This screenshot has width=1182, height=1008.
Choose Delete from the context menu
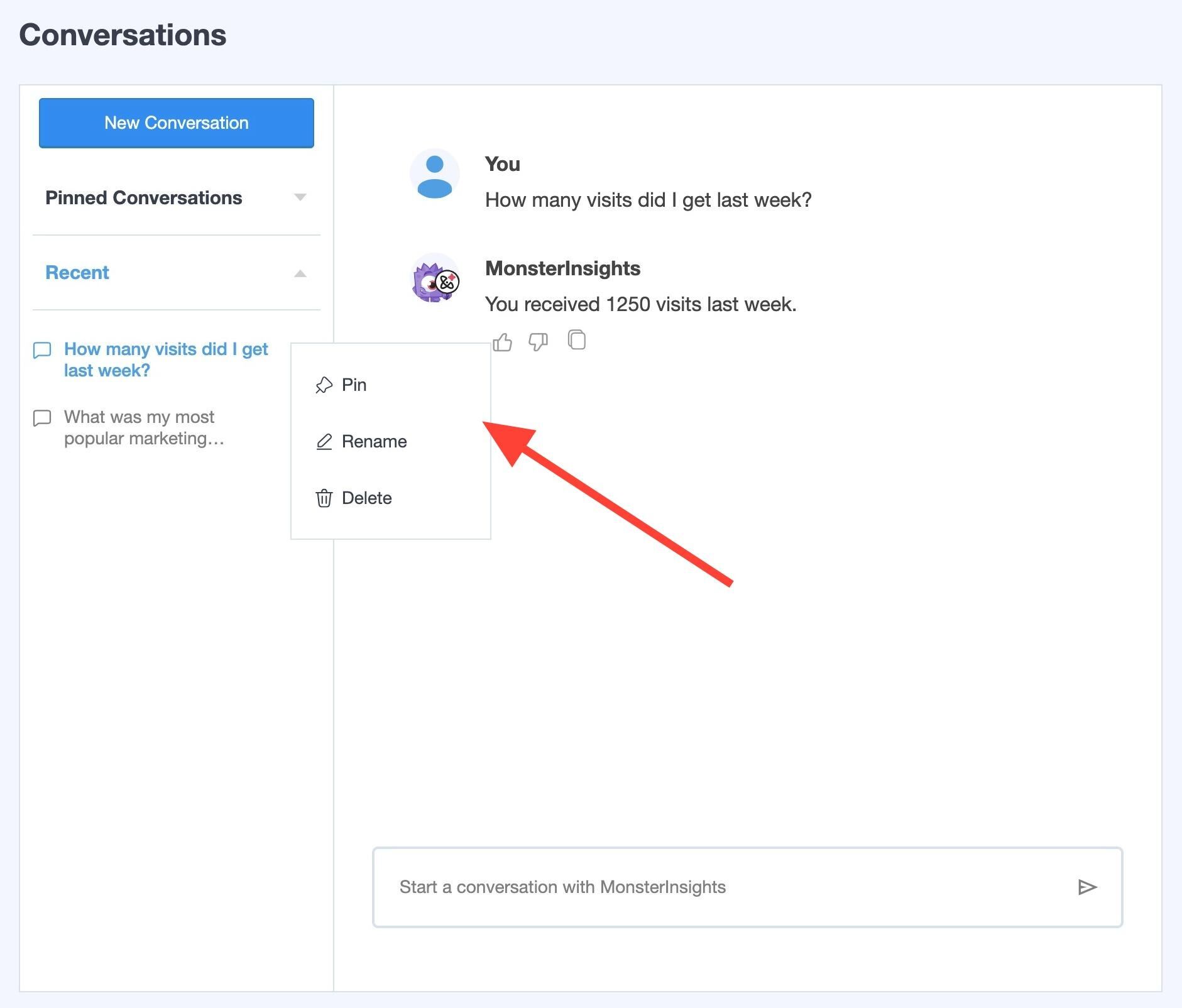pos(366,498)
